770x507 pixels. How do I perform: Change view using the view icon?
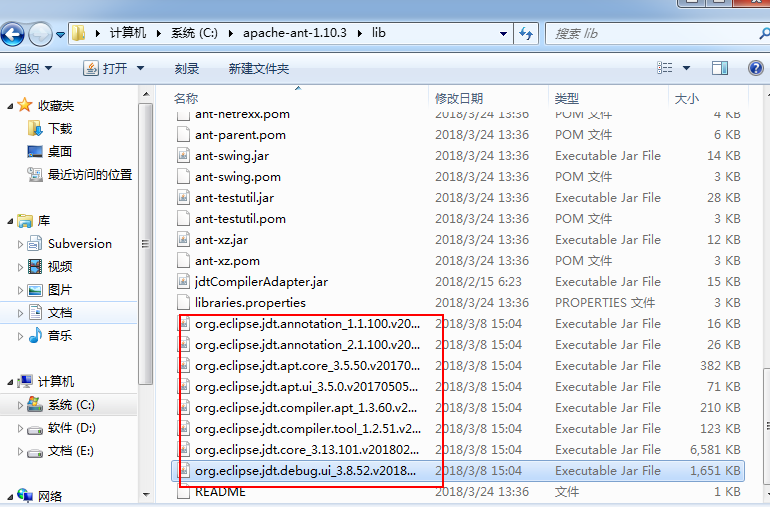tap(664, 68)
